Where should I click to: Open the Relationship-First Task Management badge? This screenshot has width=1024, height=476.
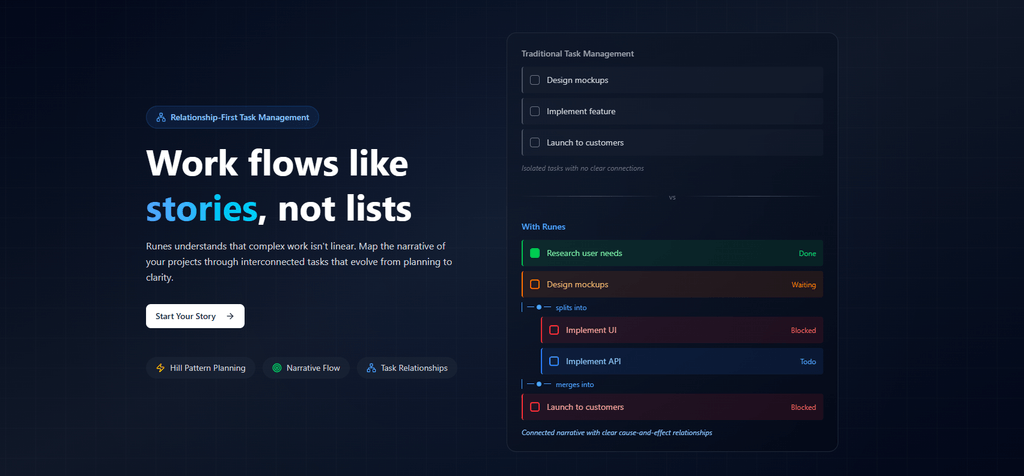(x=232, y=118)
